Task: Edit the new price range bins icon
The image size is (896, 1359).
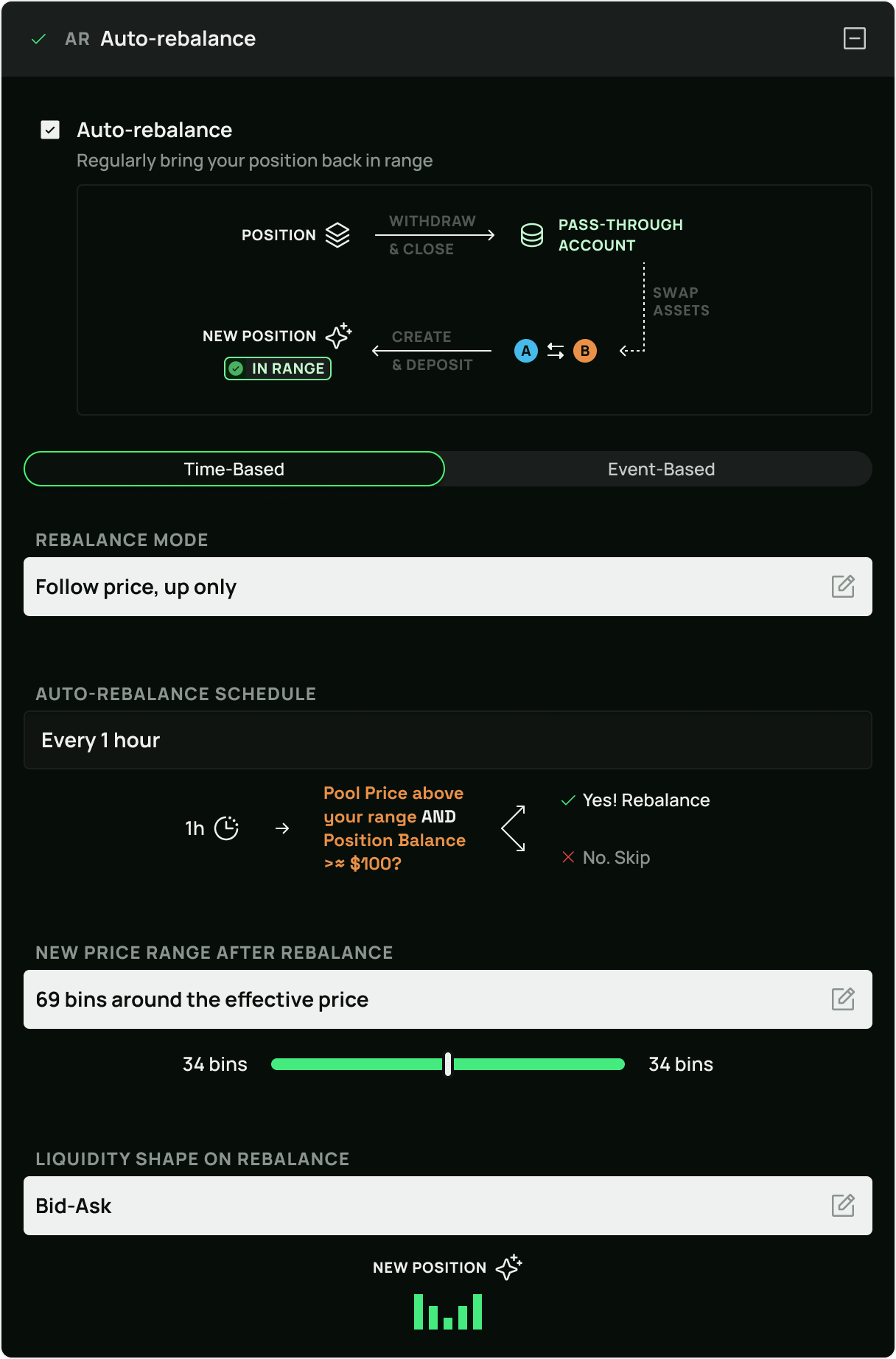Action: [843, 999]
